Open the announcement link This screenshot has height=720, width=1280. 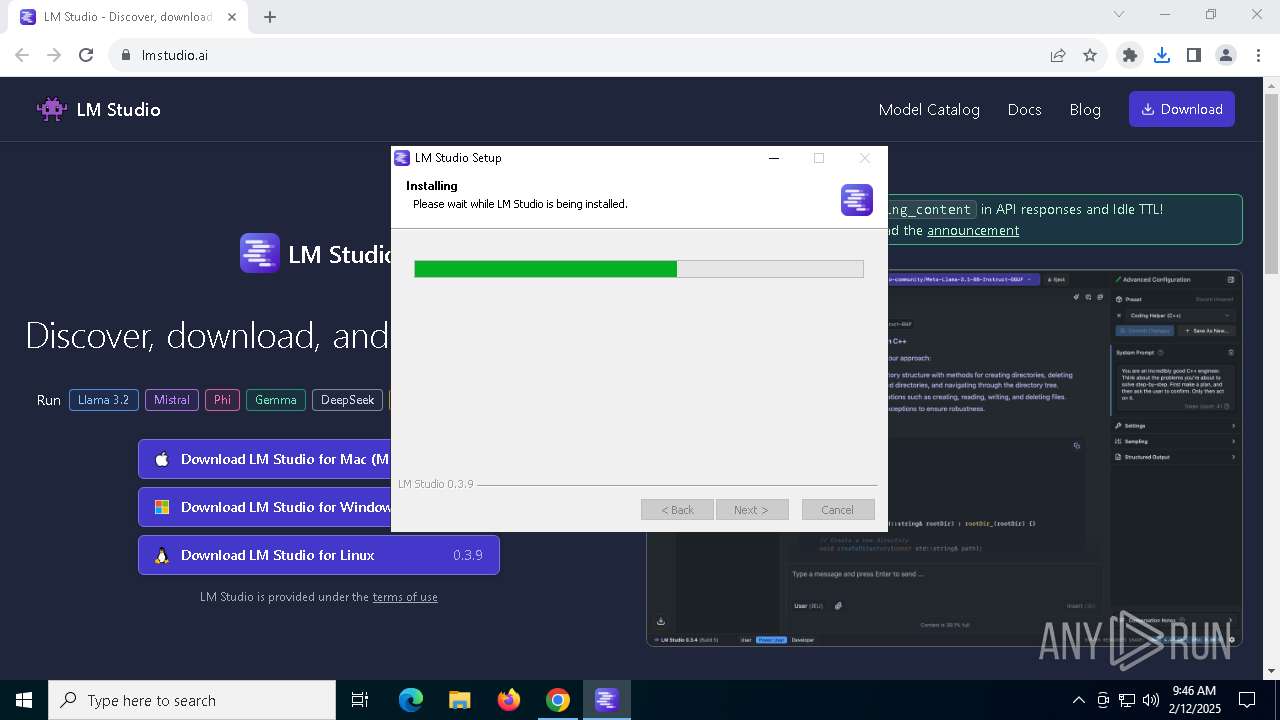973,230
